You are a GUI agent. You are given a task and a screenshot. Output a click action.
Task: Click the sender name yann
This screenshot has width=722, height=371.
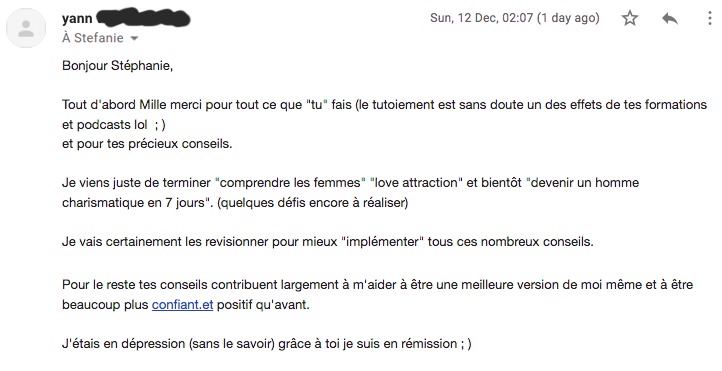tap(77, 19)
